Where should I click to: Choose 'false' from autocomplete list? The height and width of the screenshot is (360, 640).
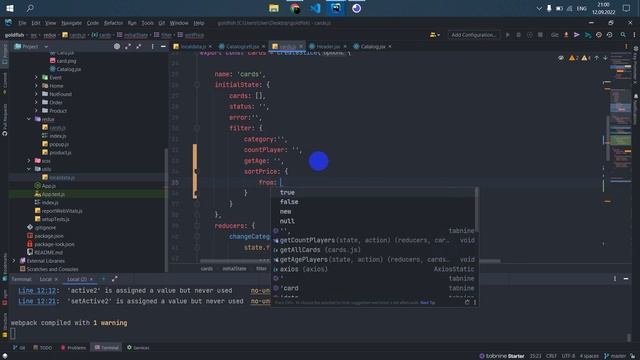click(373, 202)
